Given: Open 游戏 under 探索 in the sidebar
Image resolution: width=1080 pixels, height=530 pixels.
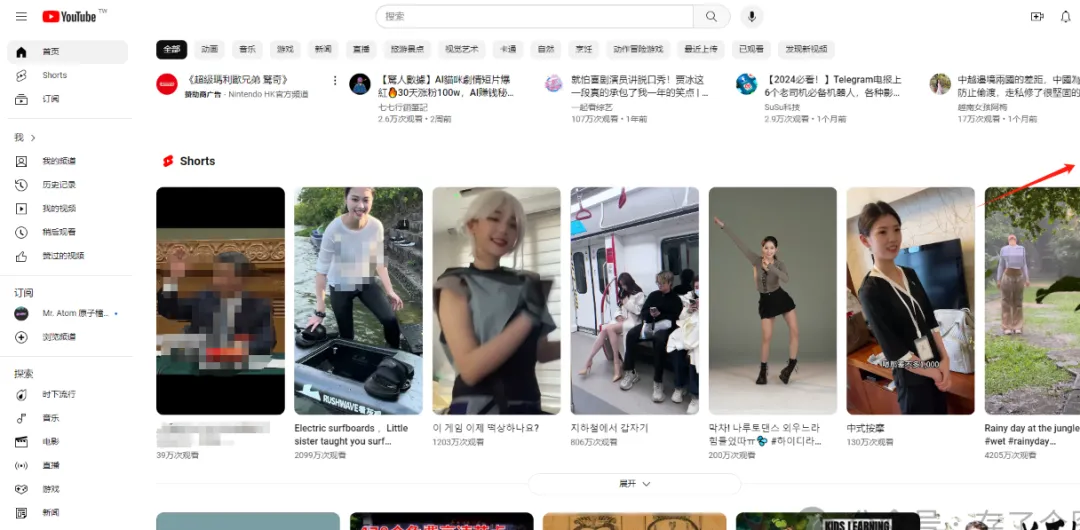Looking at the screenshot, I should click(68, 489).
